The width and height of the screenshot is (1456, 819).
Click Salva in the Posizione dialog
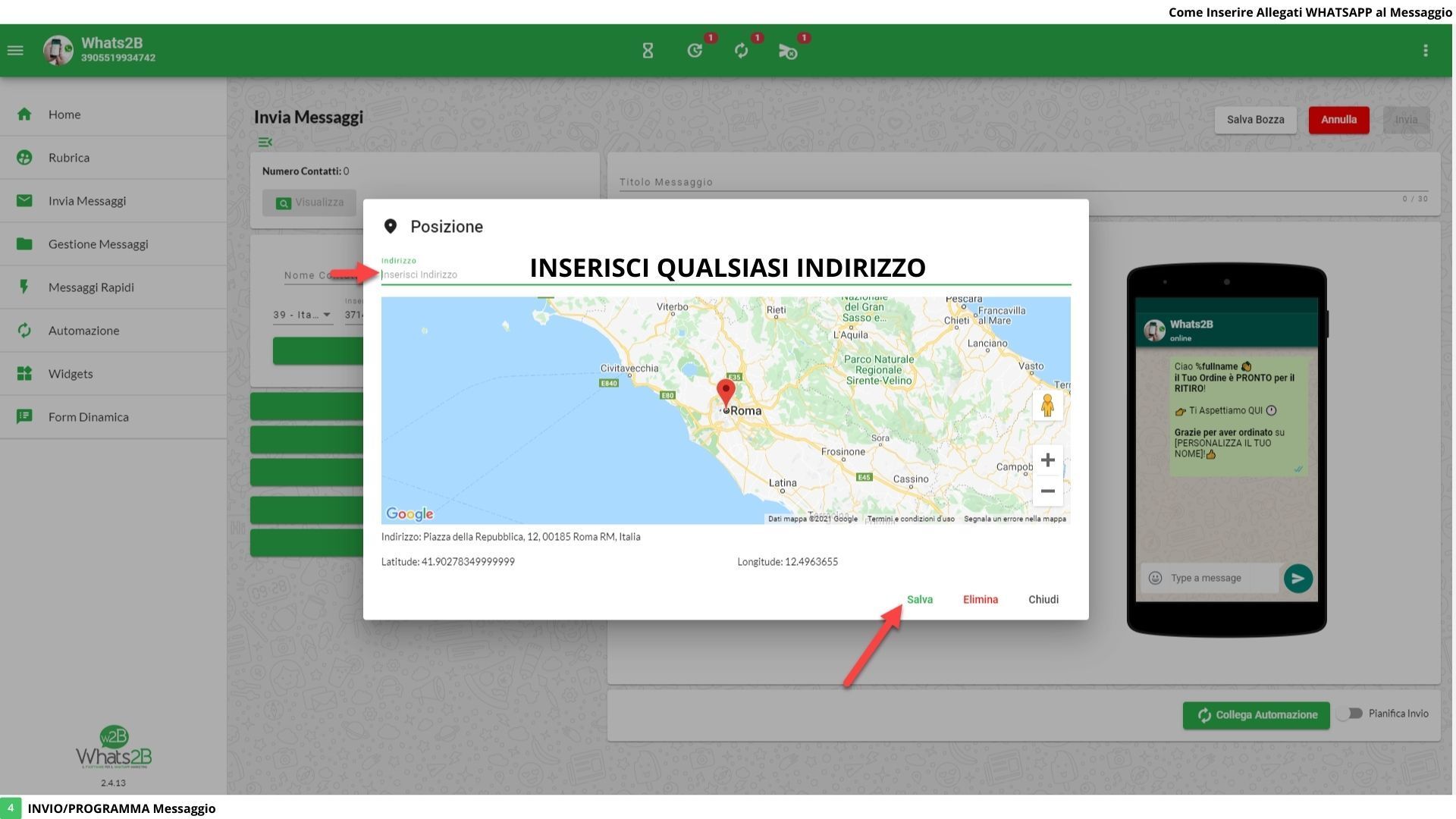[x=920, y=600]
